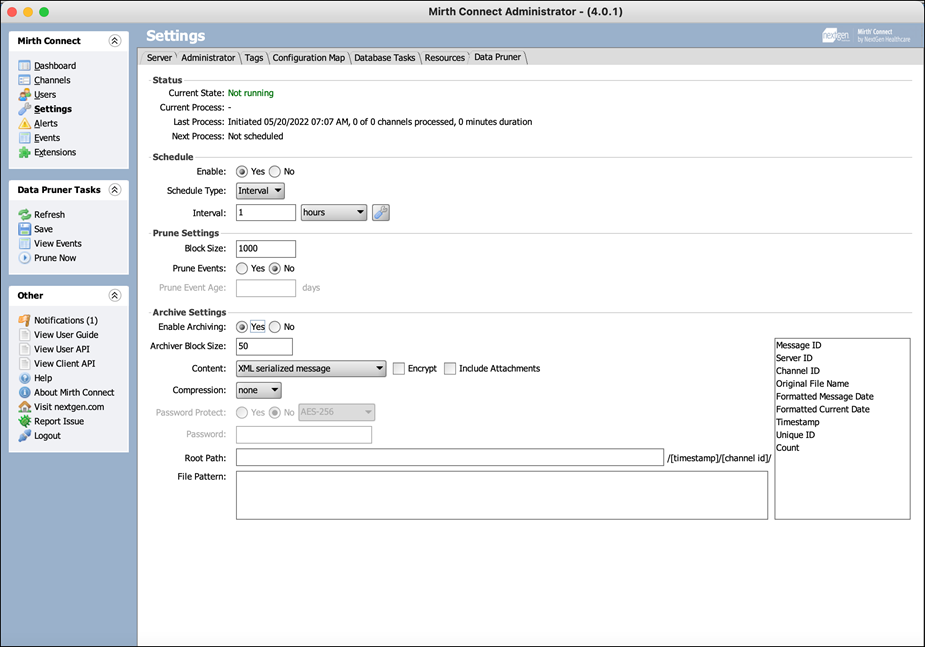Click the View Client API document icon

(24, 363)
